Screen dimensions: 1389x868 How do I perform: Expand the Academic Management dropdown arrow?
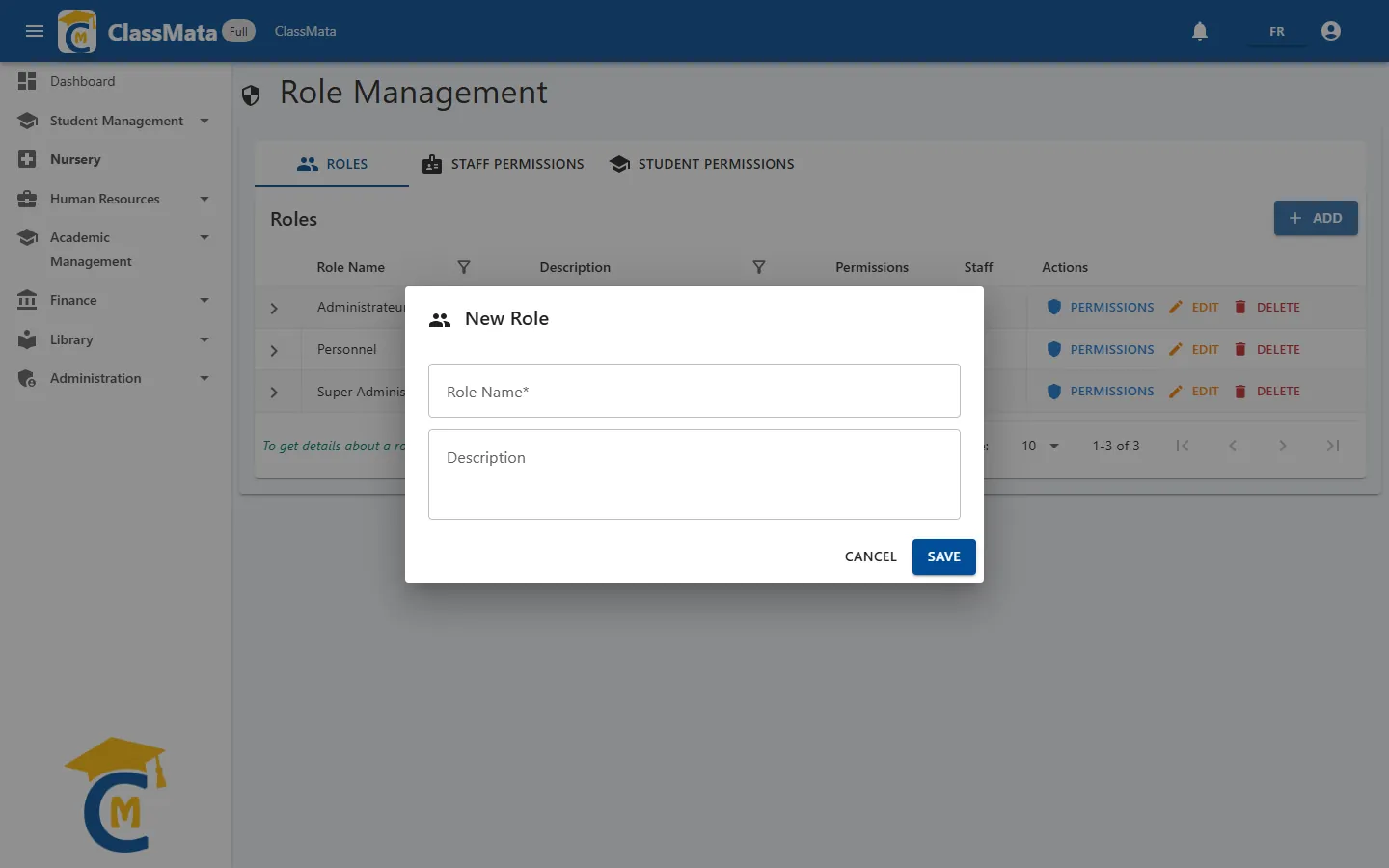point(204,237)
